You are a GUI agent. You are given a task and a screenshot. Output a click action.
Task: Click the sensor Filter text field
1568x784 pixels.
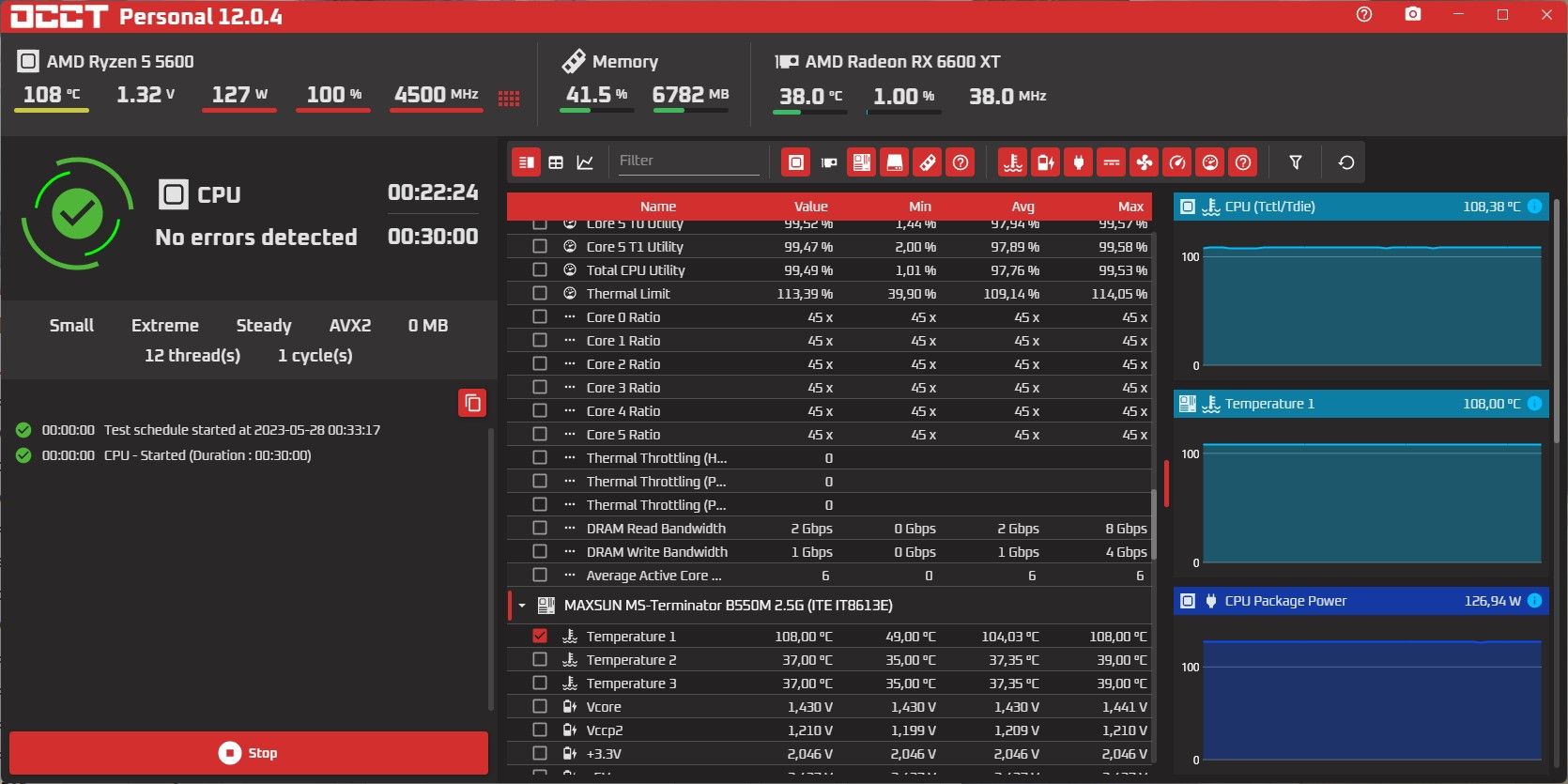click(x=687, y=161)
